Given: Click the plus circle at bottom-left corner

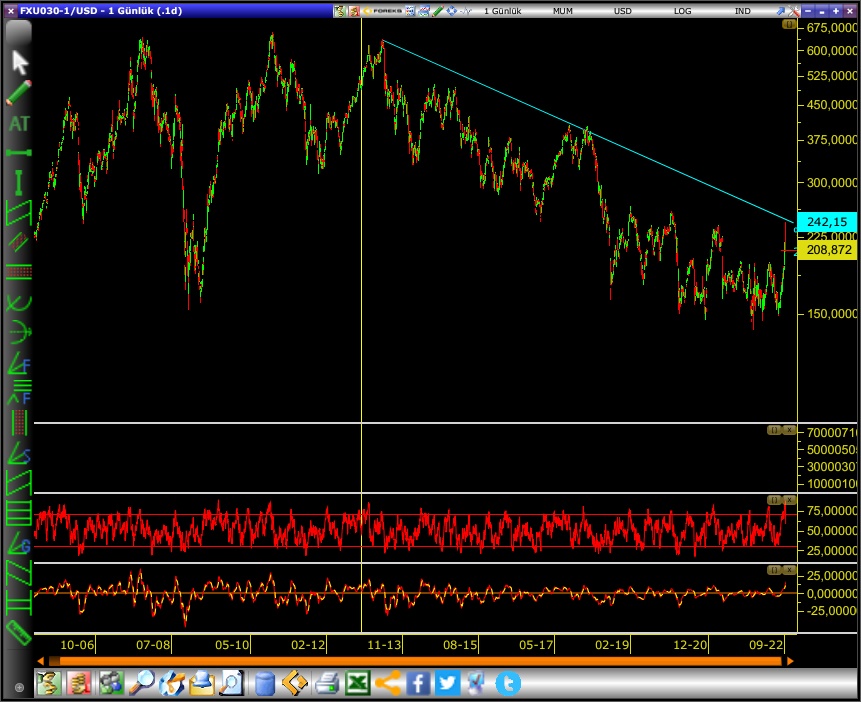Looking at the screenshot, I should point(19,687).
